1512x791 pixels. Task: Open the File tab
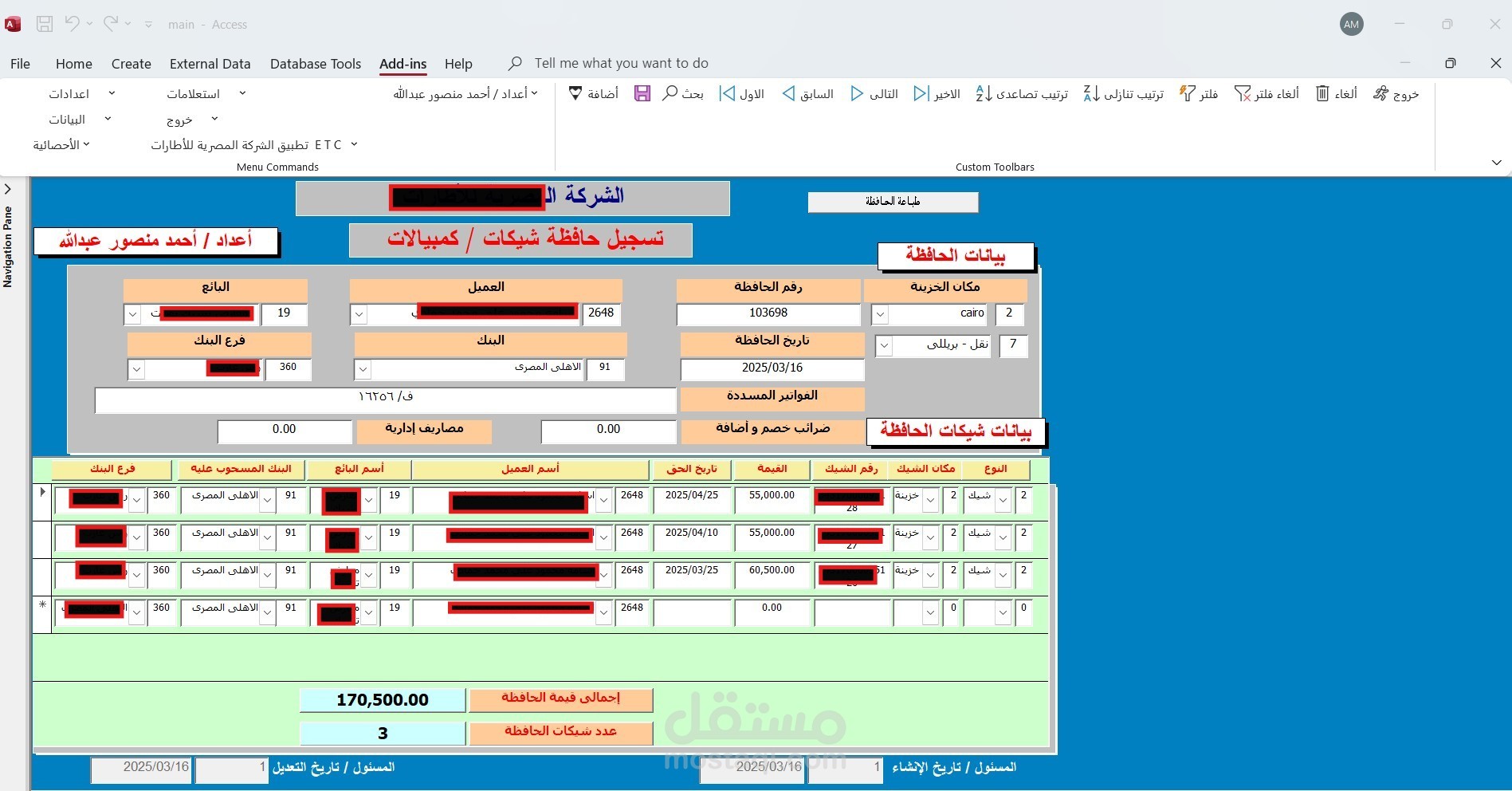pos(20,64)
